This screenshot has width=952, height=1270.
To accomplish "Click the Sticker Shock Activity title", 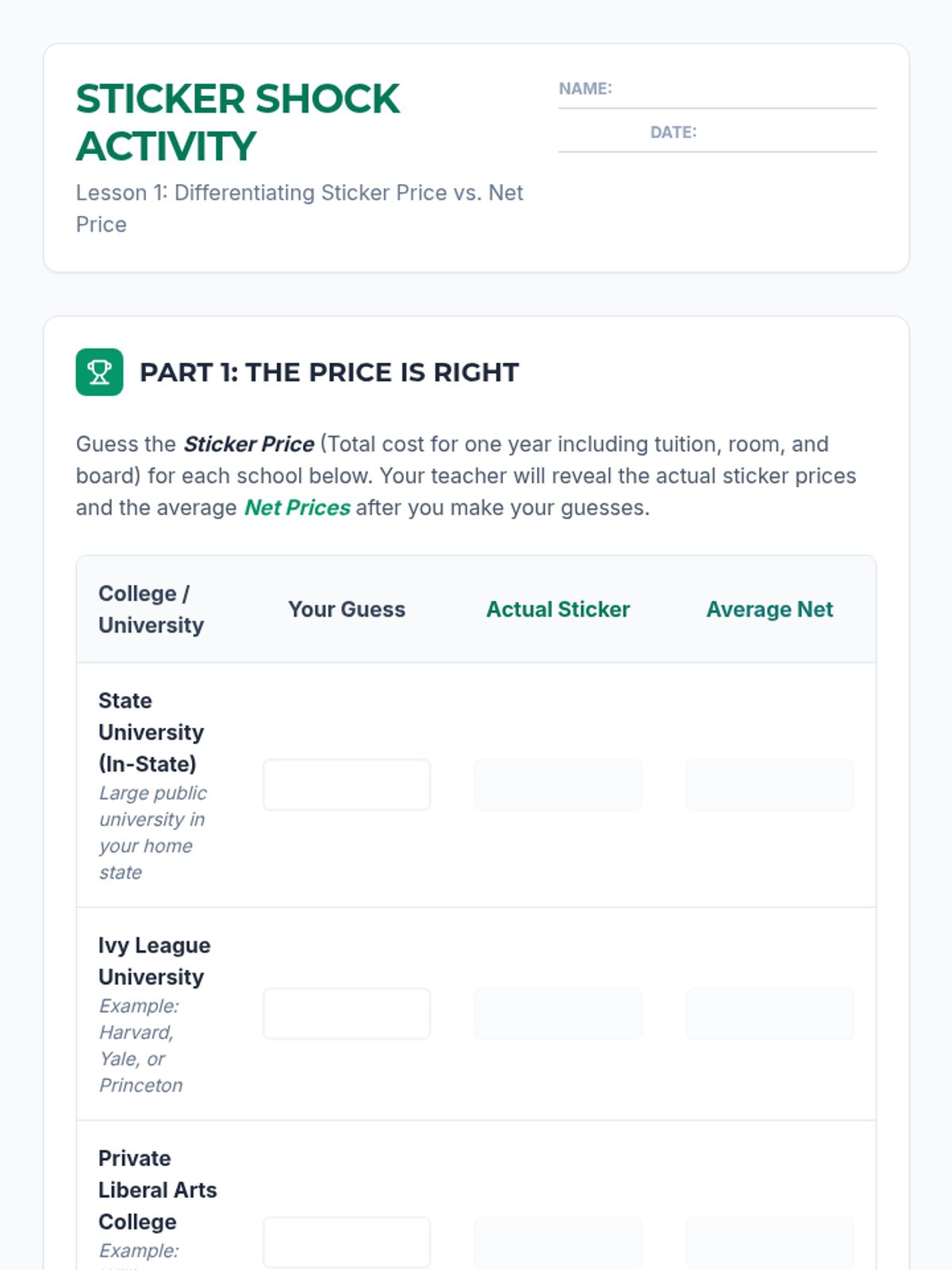I will [x=238, y=122].
